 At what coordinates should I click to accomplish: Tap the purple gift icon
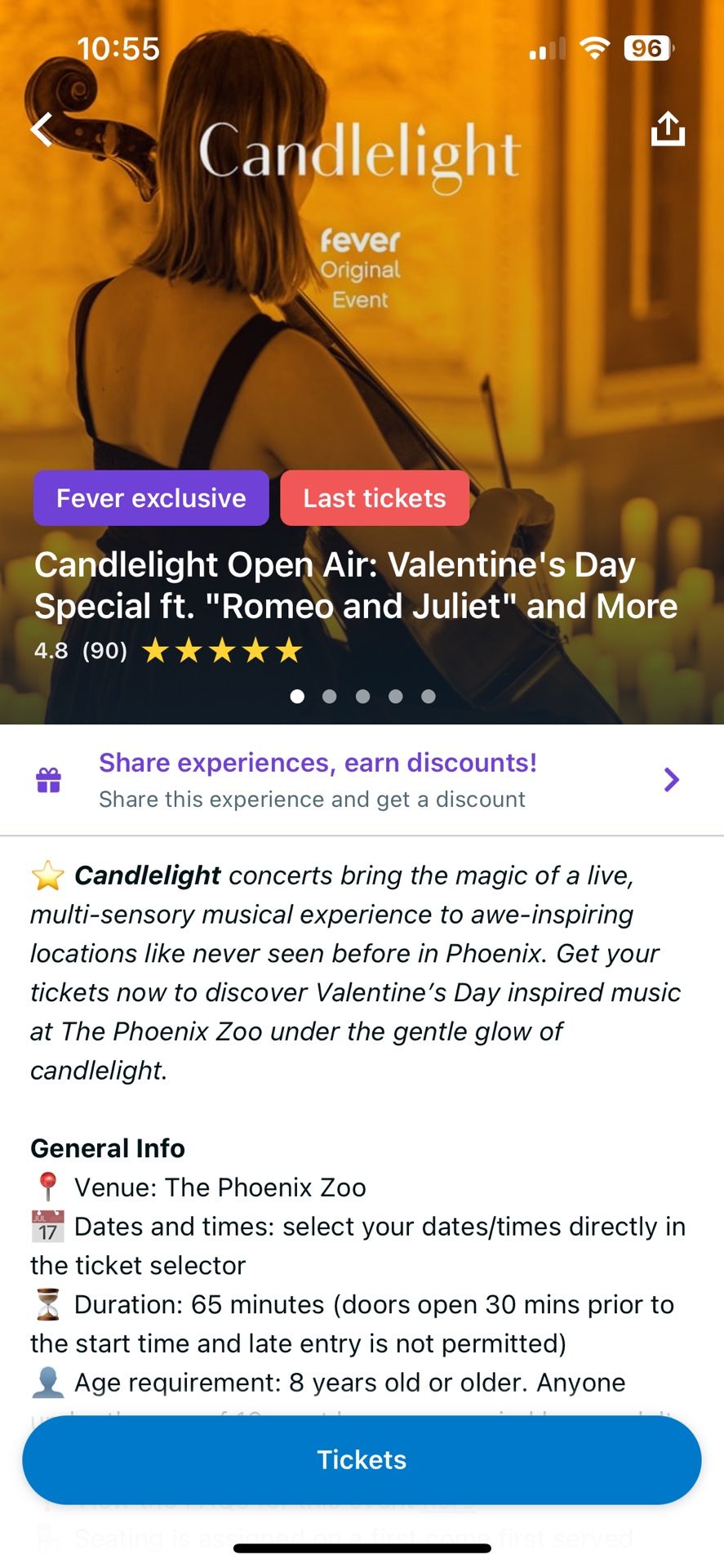(49, 780)
